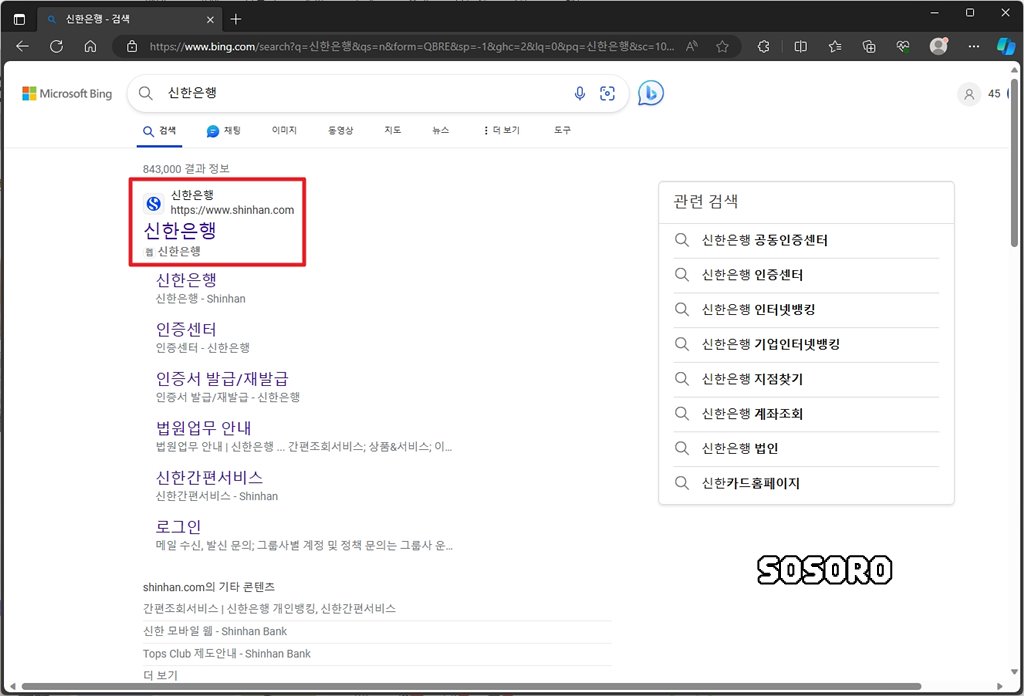This screenshot has width=1024, height=696.
Task: Open Read aloud icon in address bar
Action: [x=692, y=46]
